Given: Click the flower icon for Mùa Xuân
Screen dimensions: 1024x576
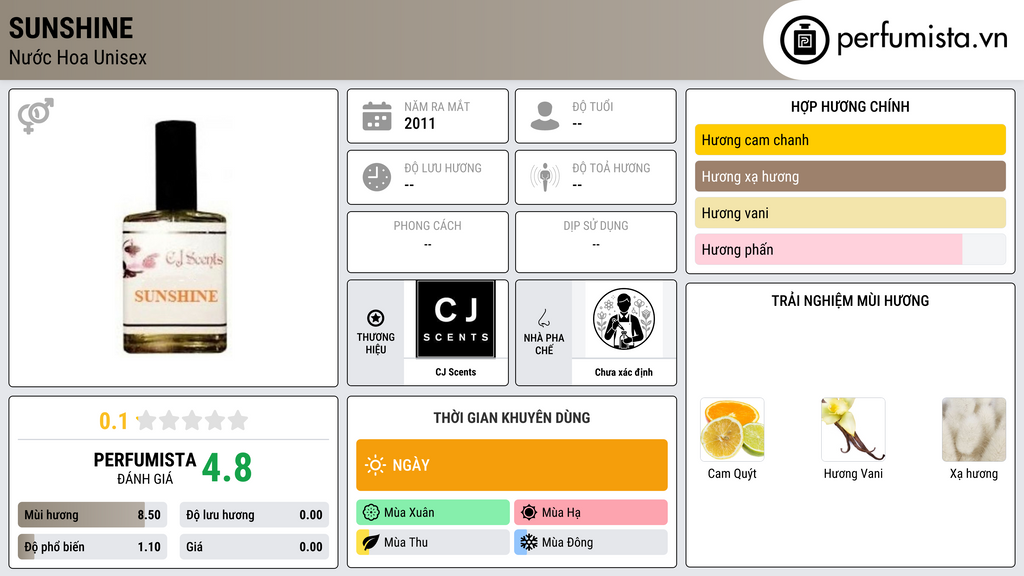Looking at the screenshot, I should click(x=371, y=513).
